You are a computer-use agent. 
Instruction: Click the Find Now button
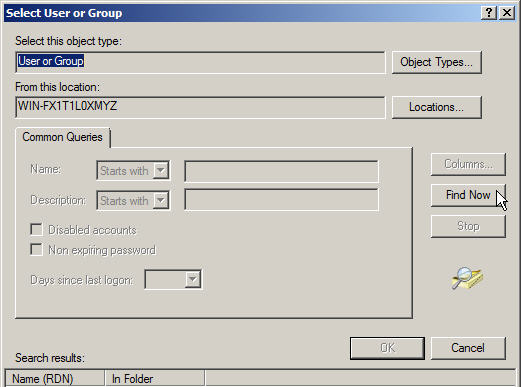(468, 195)
